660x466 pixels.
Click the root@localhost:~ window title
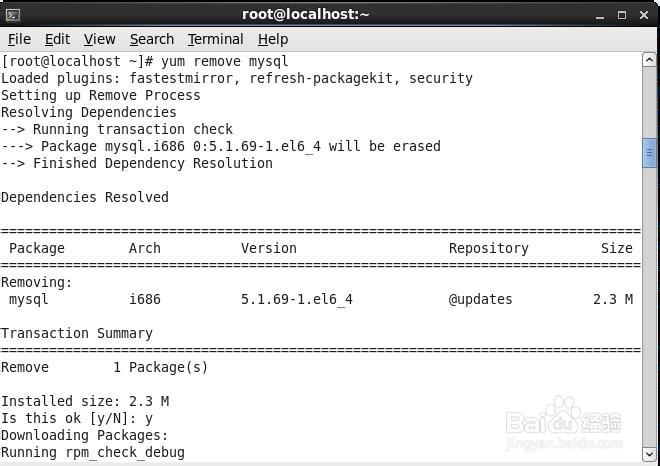coord(306,14)
